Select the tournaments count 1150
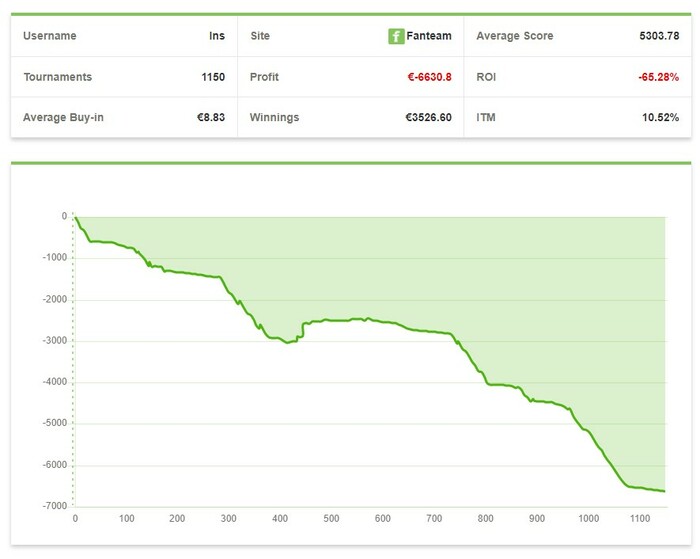Viewport: 700px width, 559px height. [213, 77]
